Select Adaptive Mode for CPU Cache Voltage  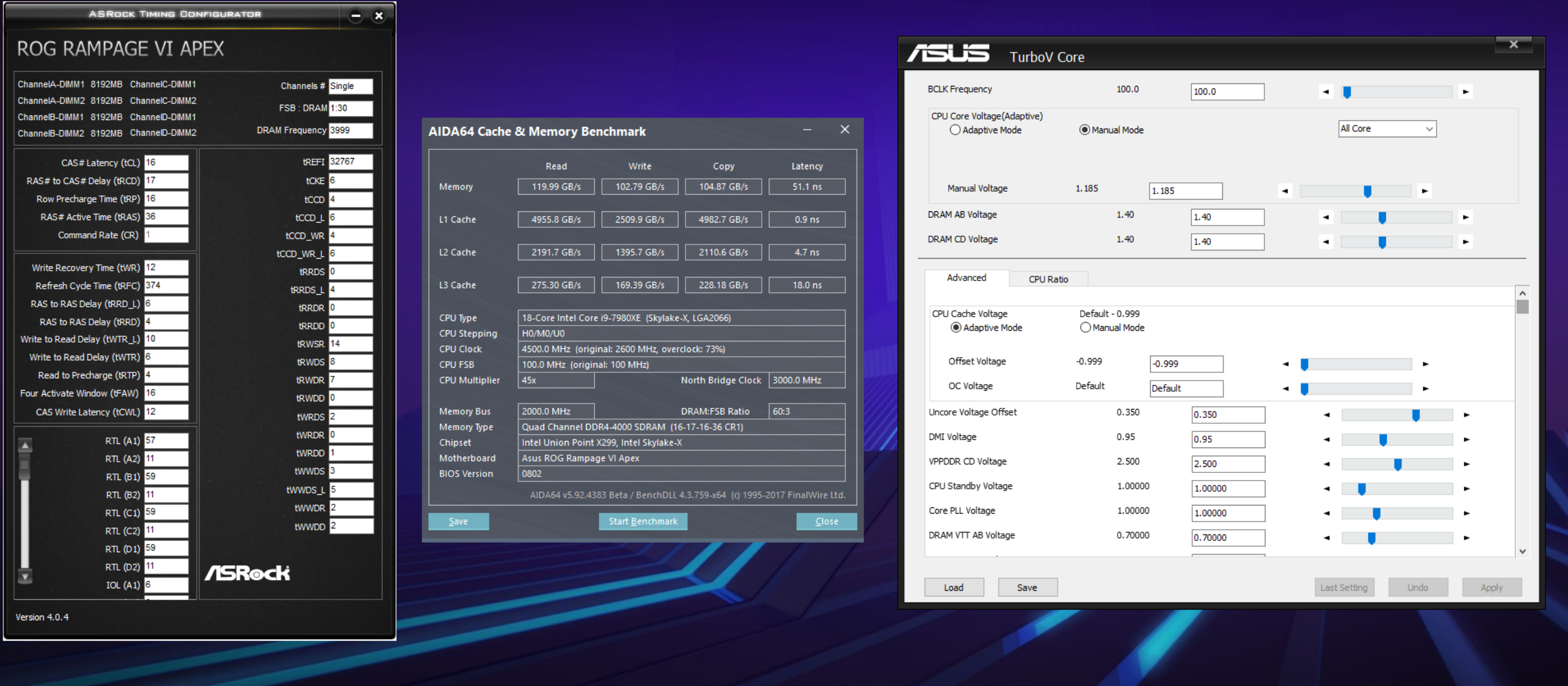point(957,327)
